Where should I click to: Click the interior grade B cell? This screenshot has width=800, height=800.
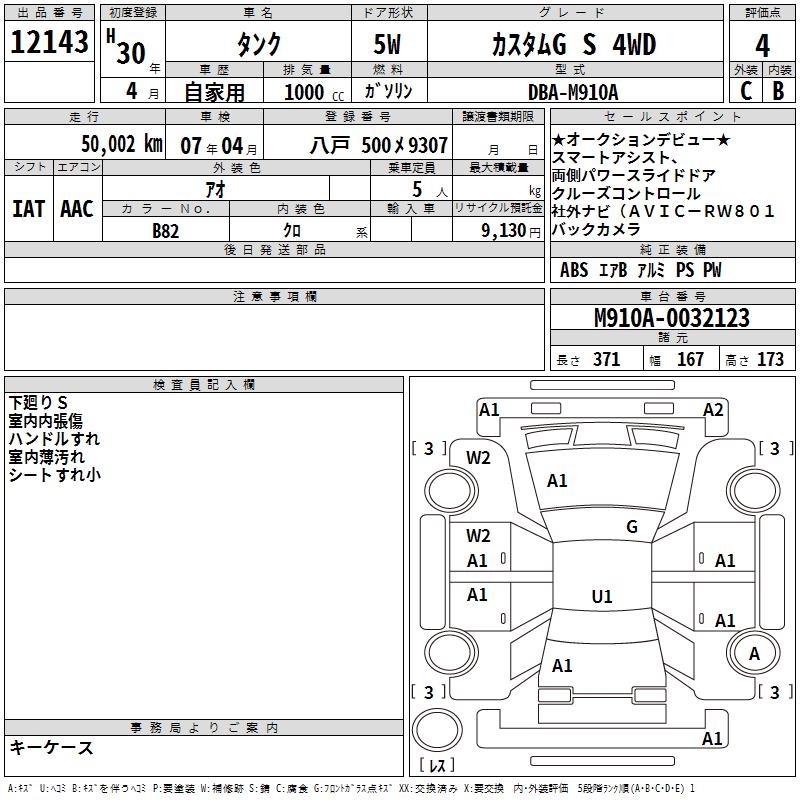[x=778, y=90]
